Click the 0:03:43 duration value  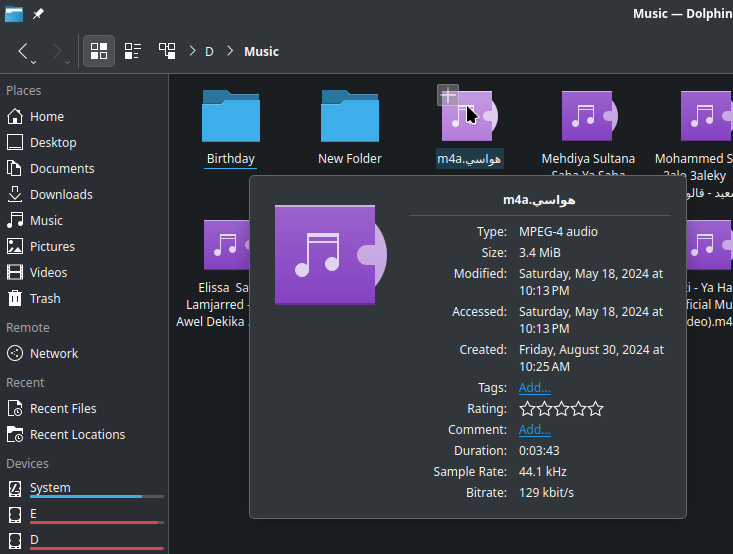point(539,451)
